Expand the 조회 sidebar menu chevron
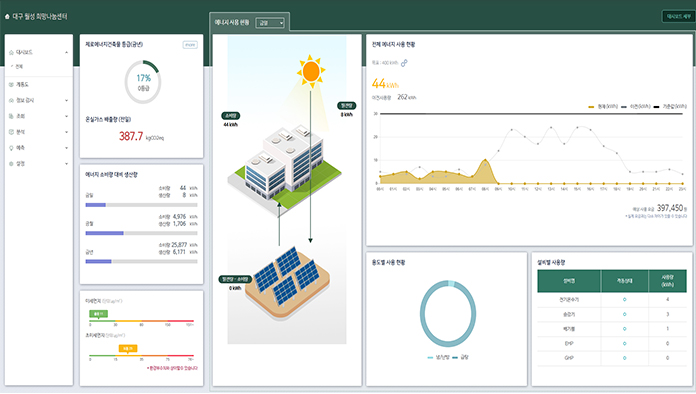Viewport: 696px width, 394px height. pos(67,116)
